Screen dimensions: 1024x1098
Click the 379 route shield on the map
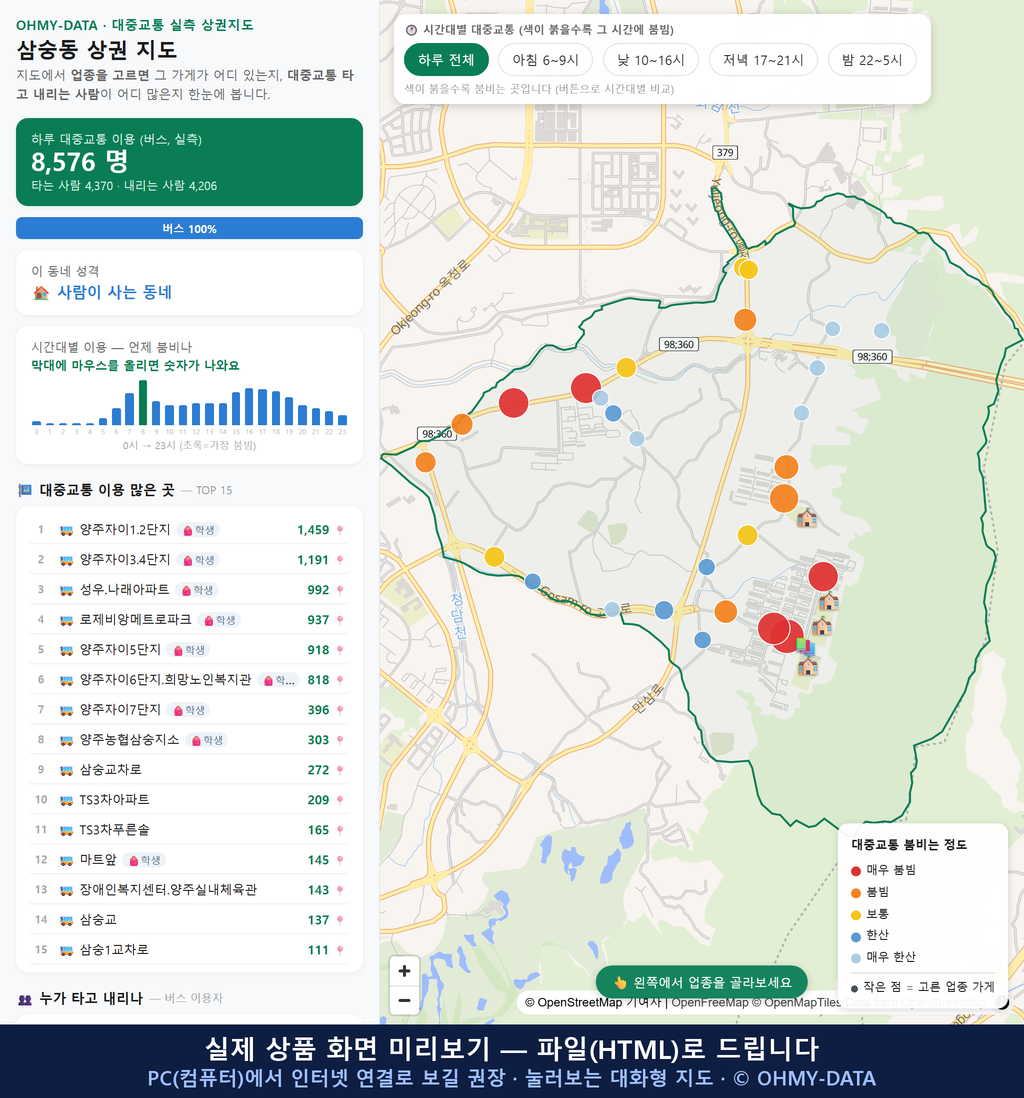725,153
